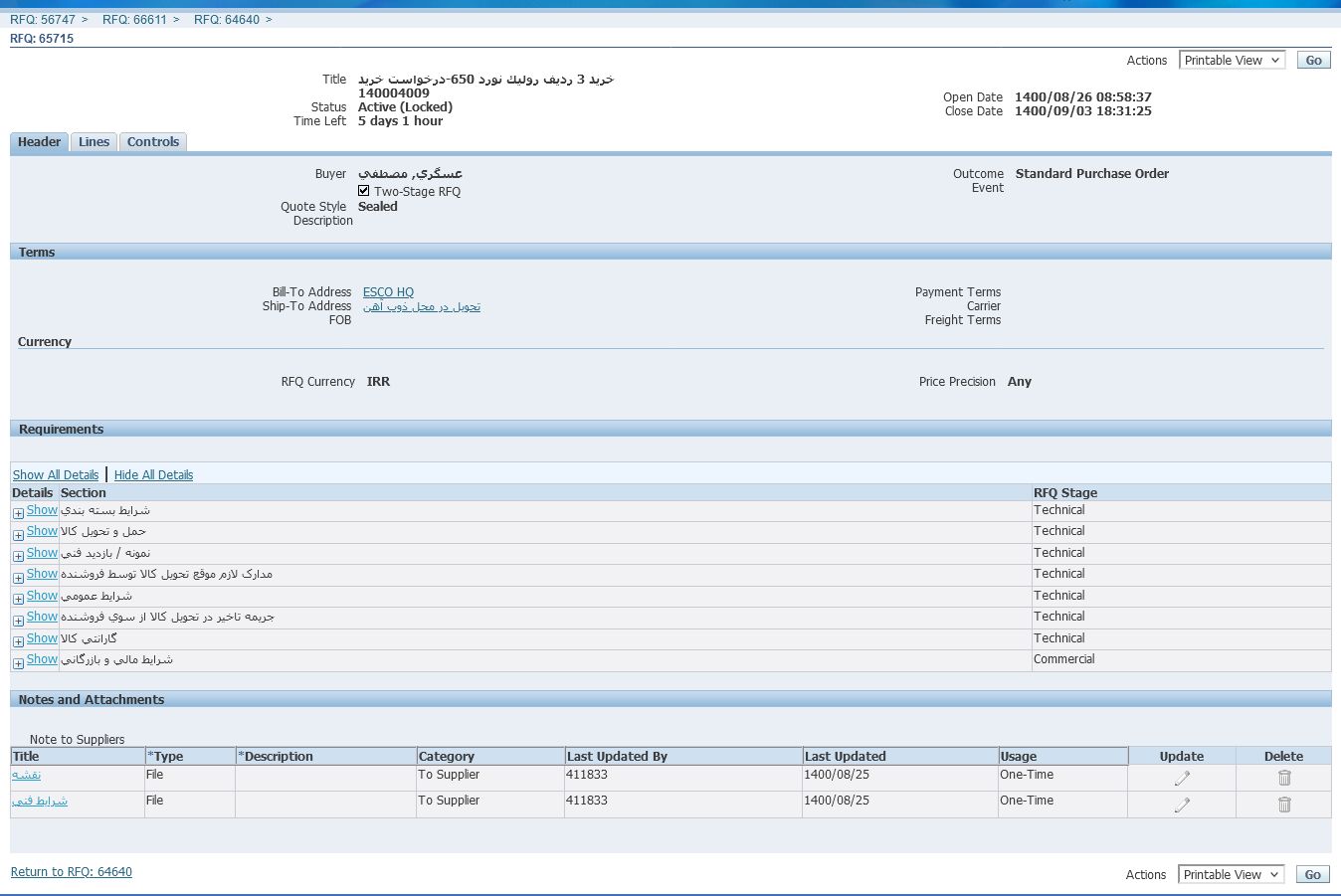This screenshot has width=1341, height=896.
Task: Click Return to RFQ: 64640 link
Action: click(x=72, y=872)
